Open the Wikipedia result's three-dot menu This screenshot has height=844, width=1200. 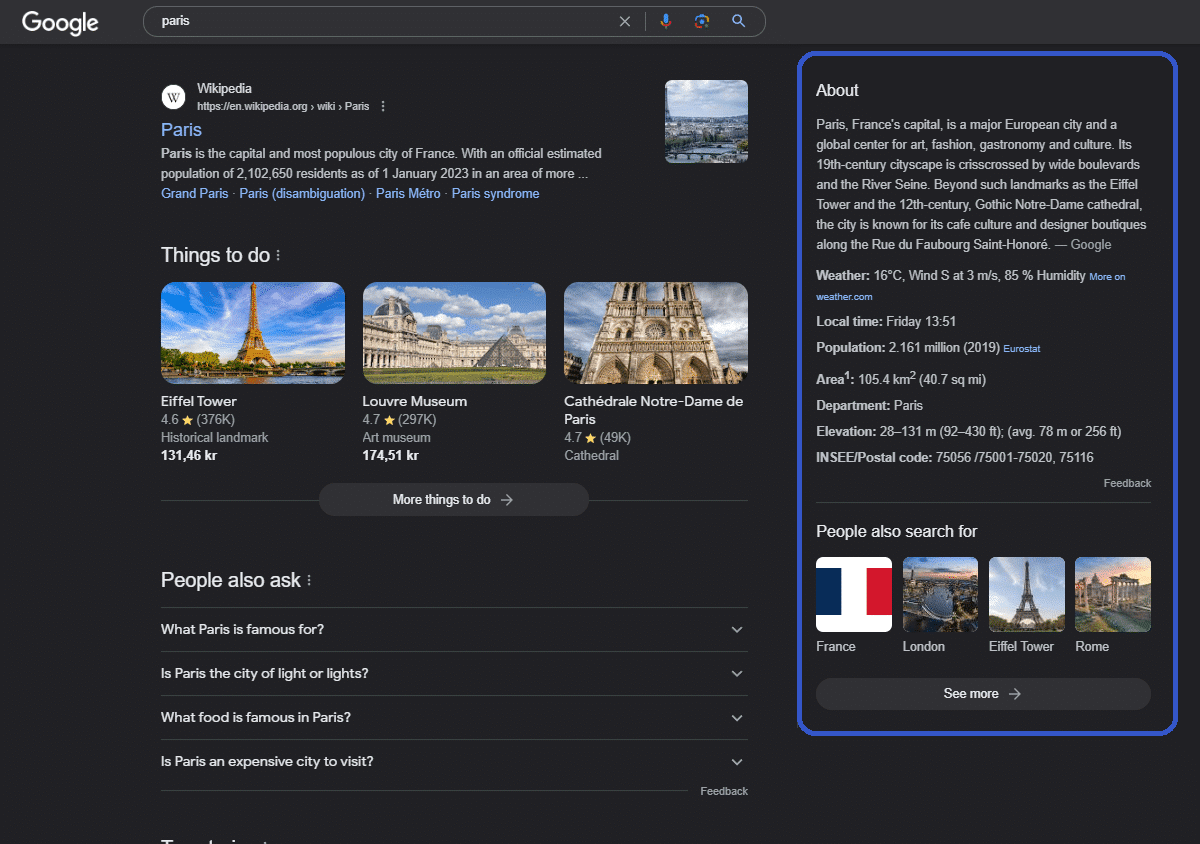point(383,106)
